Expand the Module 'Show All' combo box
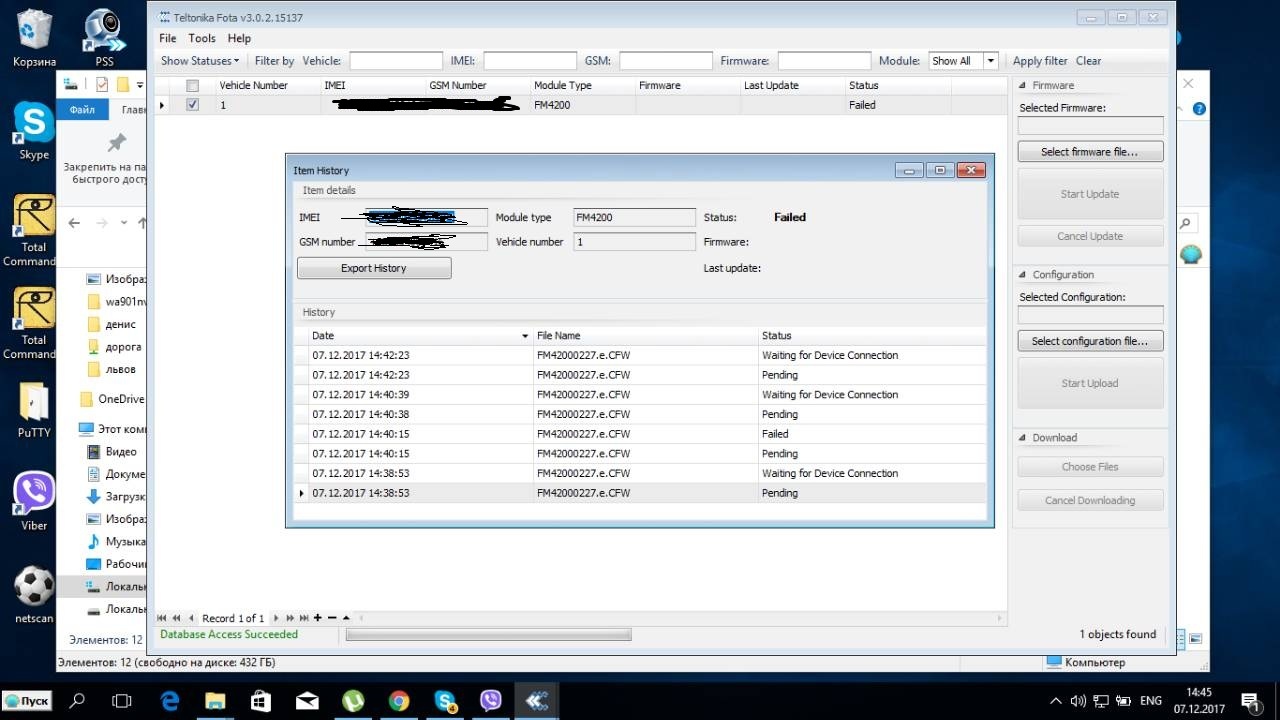The width and height of the screenshot is (1280, 720). (x=990, y=61)
